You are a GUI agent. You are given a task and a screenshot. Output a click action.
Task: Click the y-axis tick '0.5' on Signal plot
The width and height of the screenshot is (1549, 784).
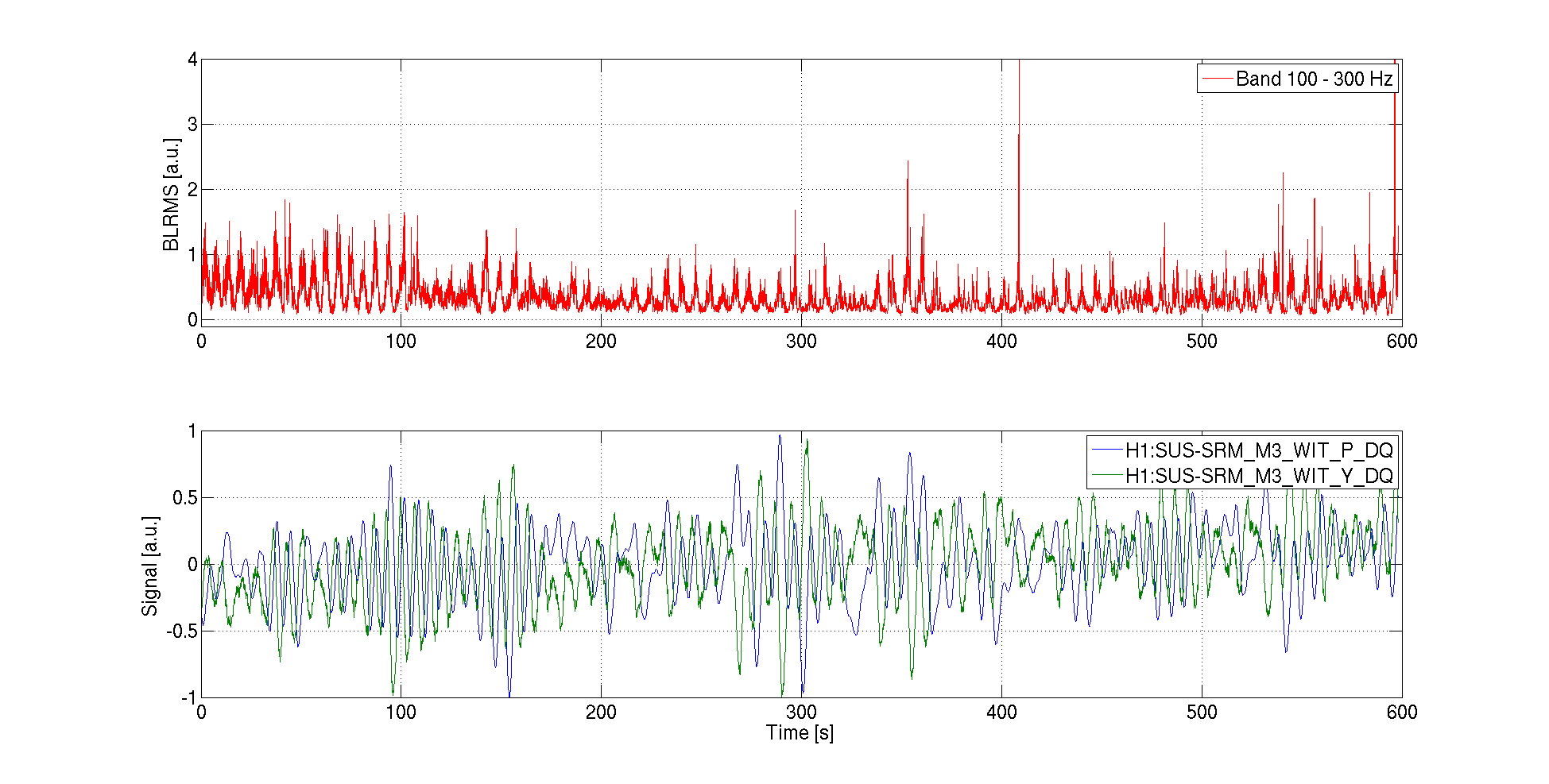pos(185,498)
